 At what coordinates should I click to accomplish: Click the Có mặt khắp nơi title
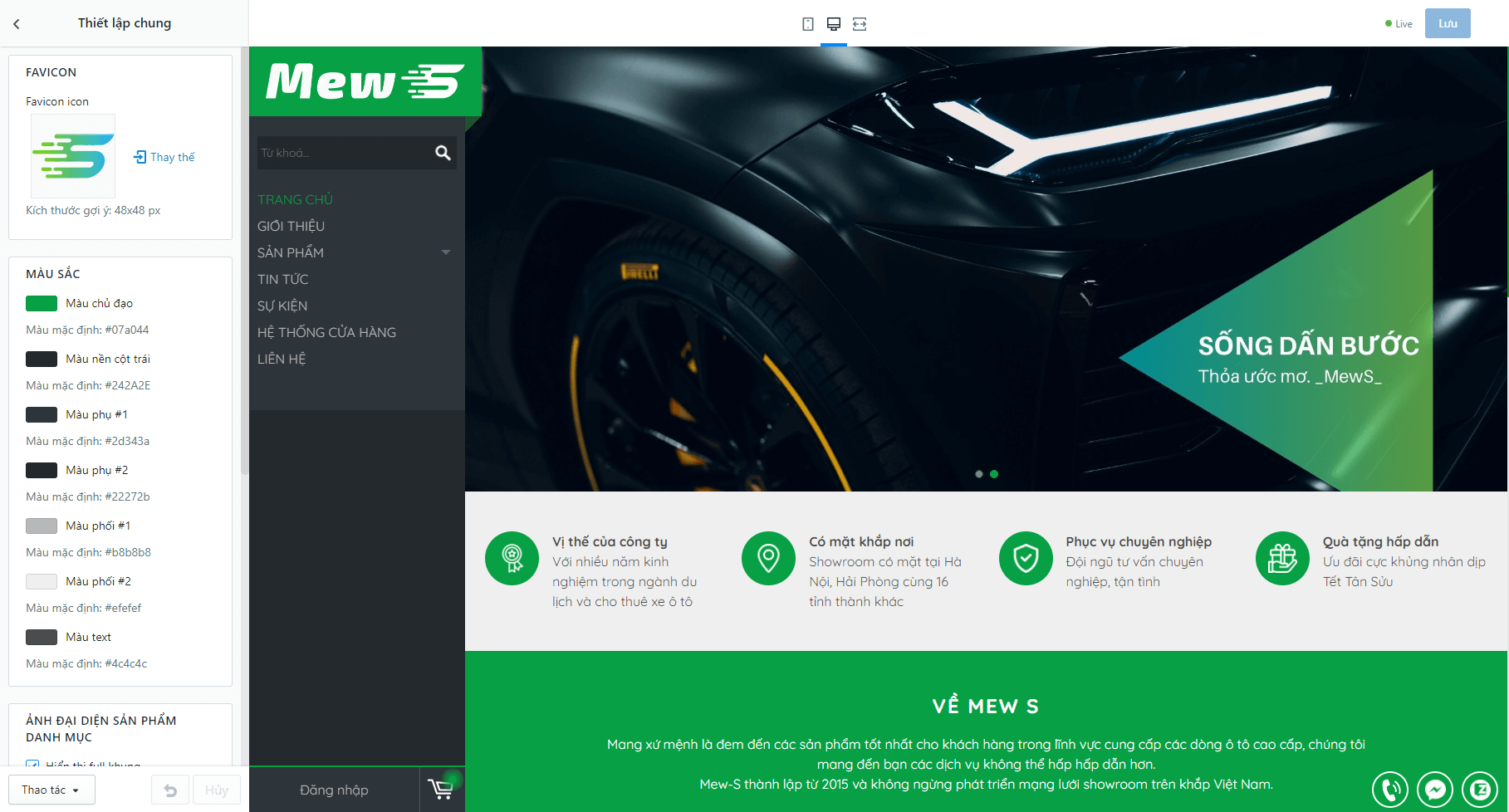(861, 541)
